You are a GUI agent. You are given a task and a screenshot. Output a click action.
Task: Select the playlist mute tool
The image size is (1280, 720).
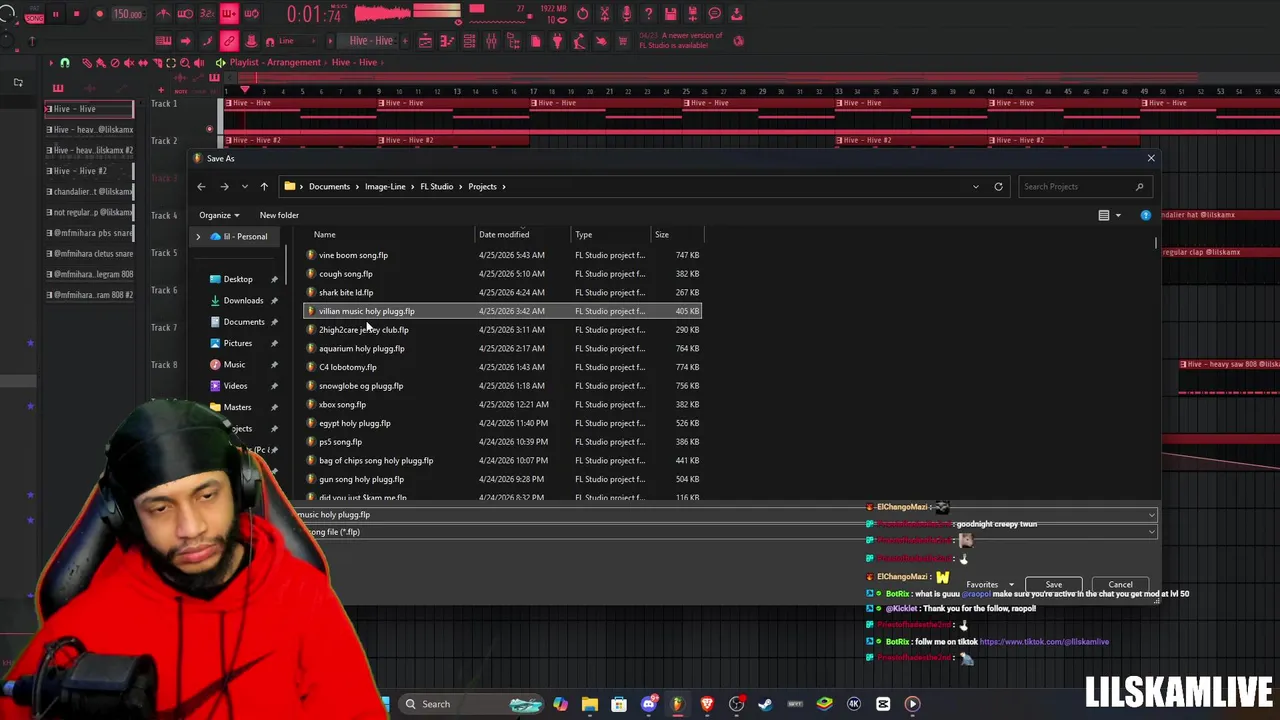(x=129, y=62)
